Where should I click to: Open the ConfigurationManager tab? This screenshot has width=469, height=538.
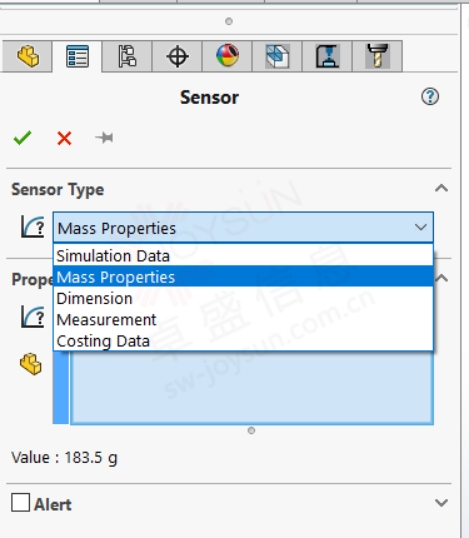point(127,56)
